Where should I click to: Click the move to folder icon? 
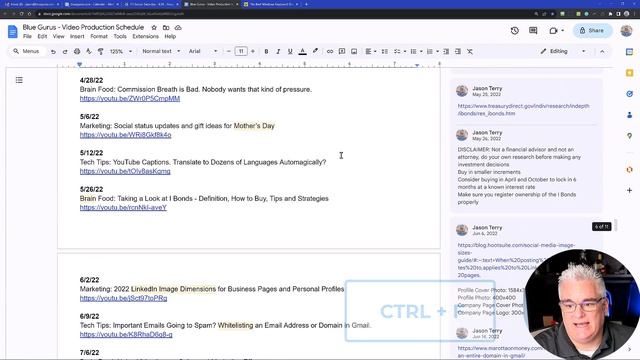[x=166, y=28]
